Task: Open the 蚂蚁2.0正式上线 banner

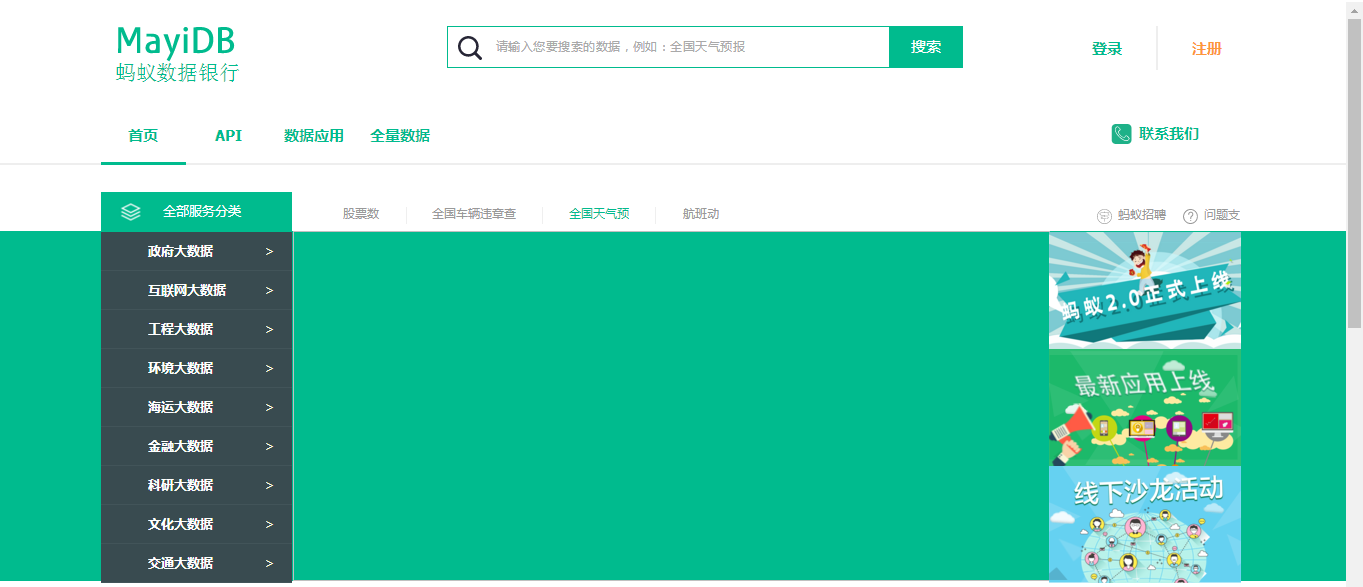Action: (x=1143, y=289)
